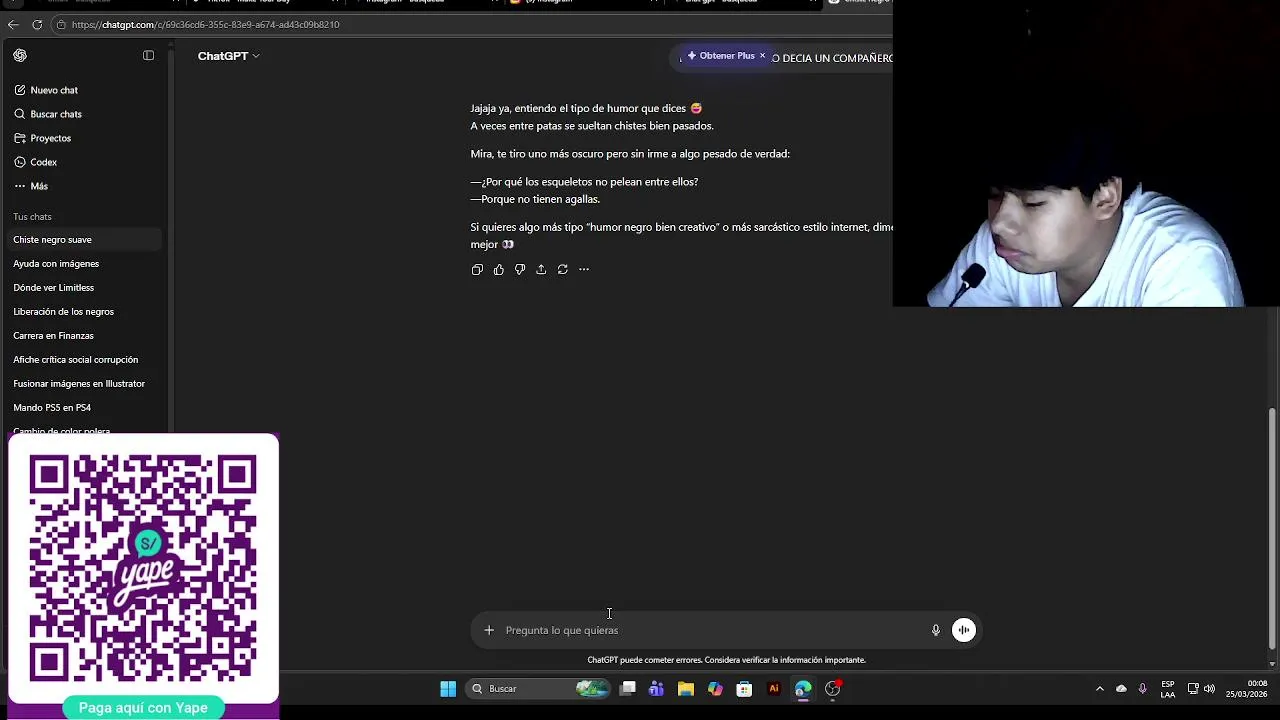1280x720 pixels.
Task: Collapse the Tus chats section header
Action: coord(32,217)
